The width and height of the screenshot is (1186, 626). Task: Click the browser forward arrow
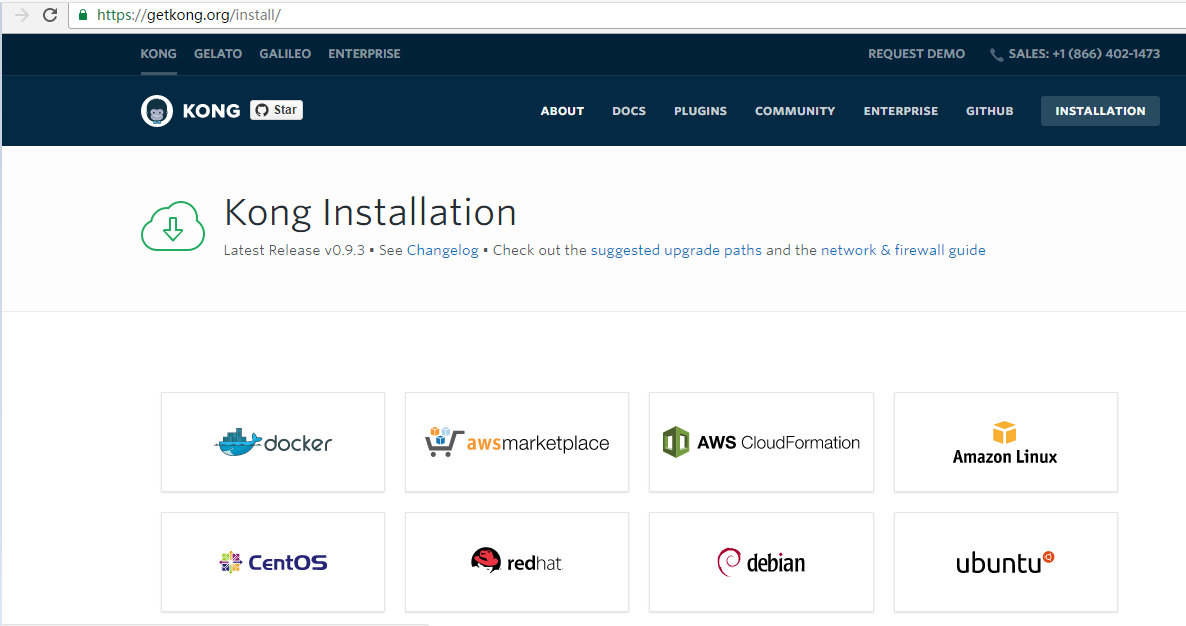(21, 14)
